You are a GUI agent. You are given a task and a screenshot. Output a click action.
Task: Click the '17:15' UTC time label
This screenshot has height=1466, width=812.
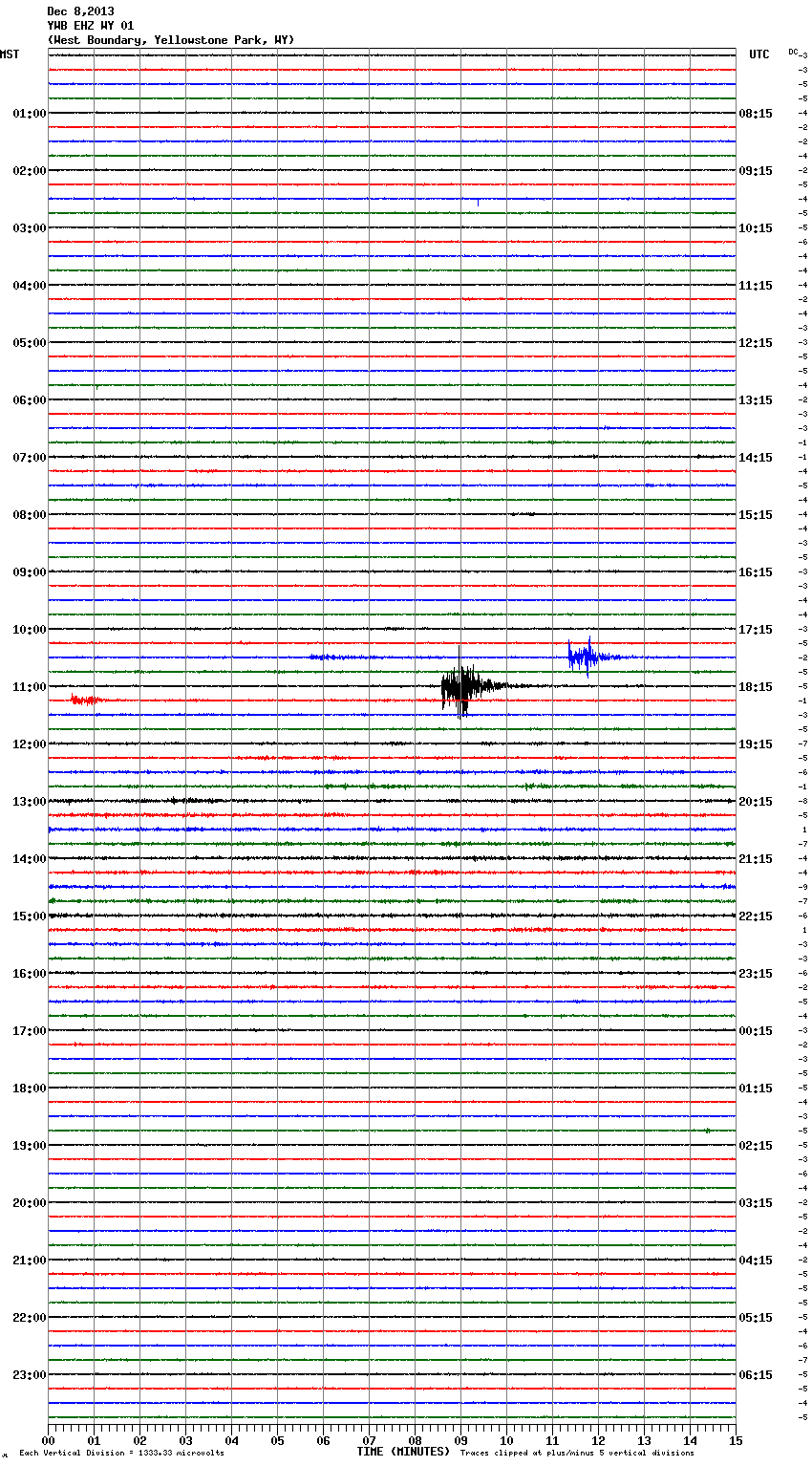coord(756,630)
